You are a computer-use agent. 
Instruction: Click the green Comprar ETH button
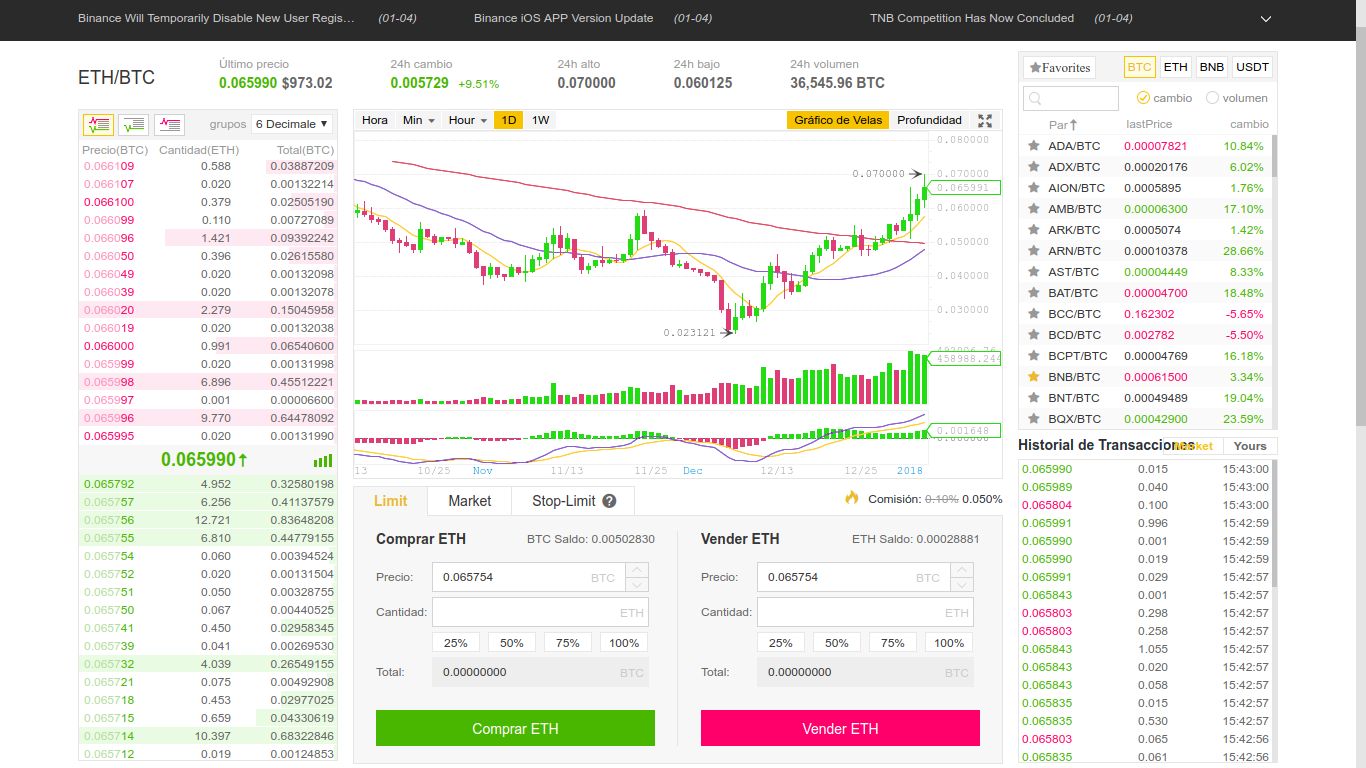[515, 728]
